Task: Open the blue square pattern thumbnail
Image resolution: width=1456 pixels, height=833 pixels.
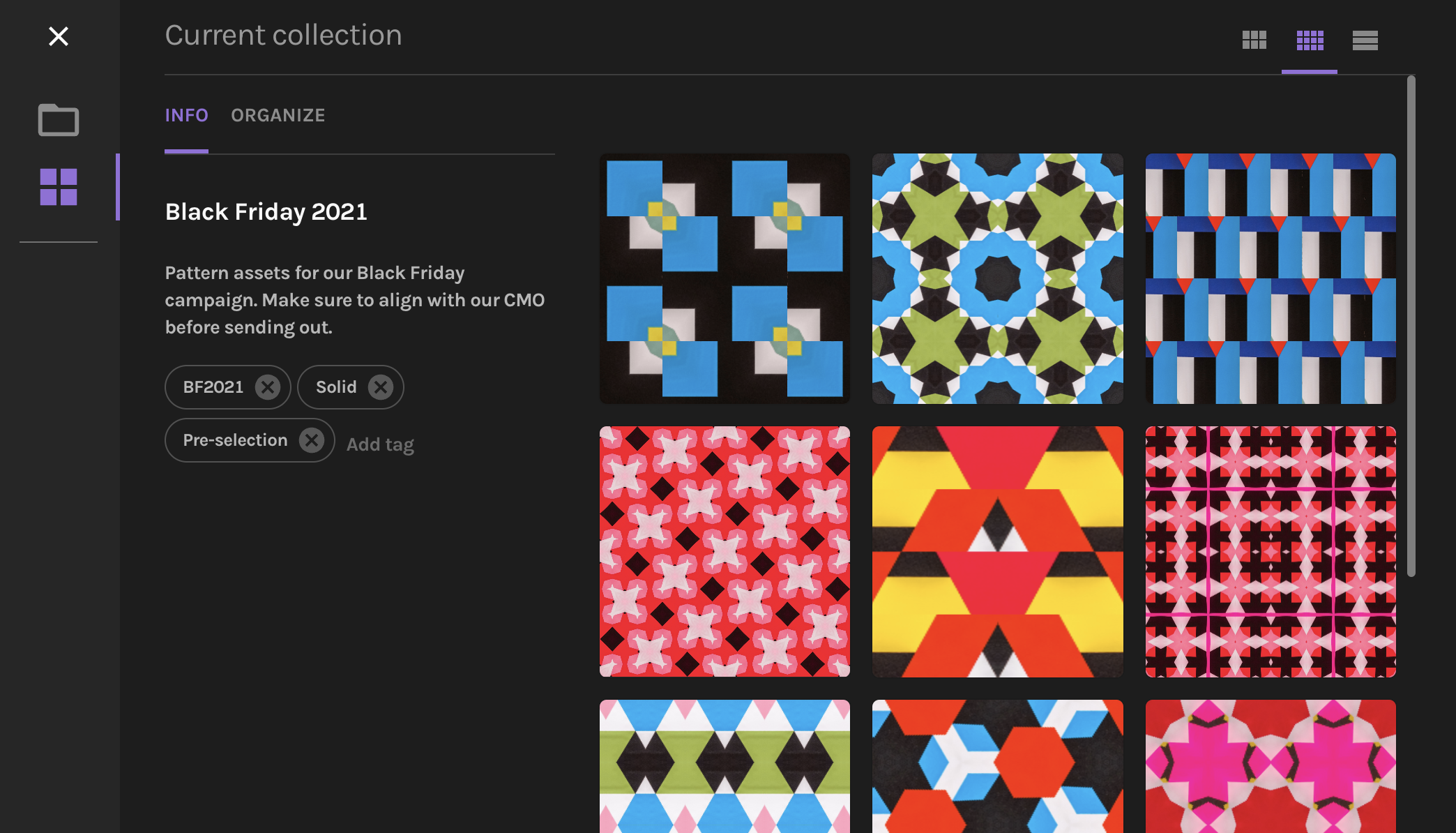Action: (725, 278)
